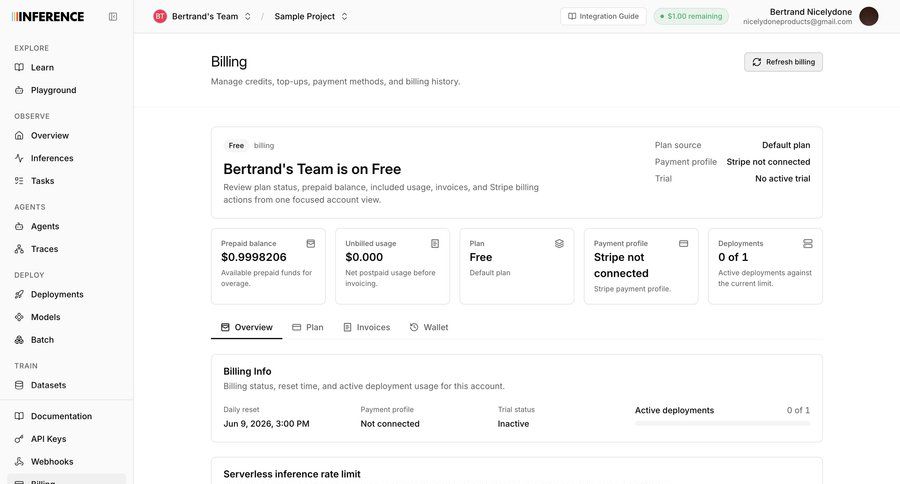Open Playground via its robot icon
Screen dimensions: 900x484
click(19, 90)
